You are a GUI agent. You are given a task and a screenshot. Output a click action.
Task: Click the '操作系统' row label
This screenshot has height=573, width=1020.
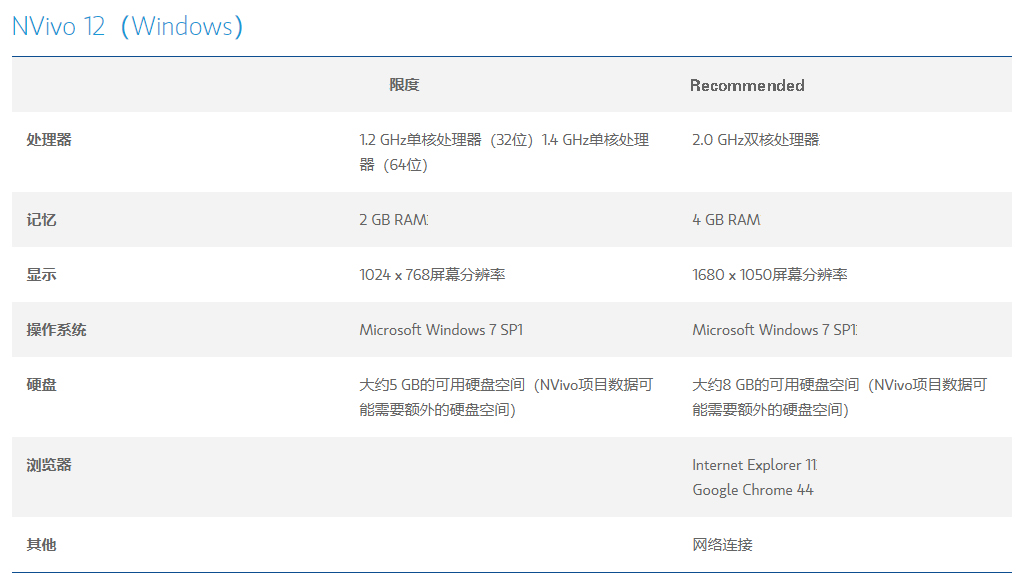click(x=56, y=330)
